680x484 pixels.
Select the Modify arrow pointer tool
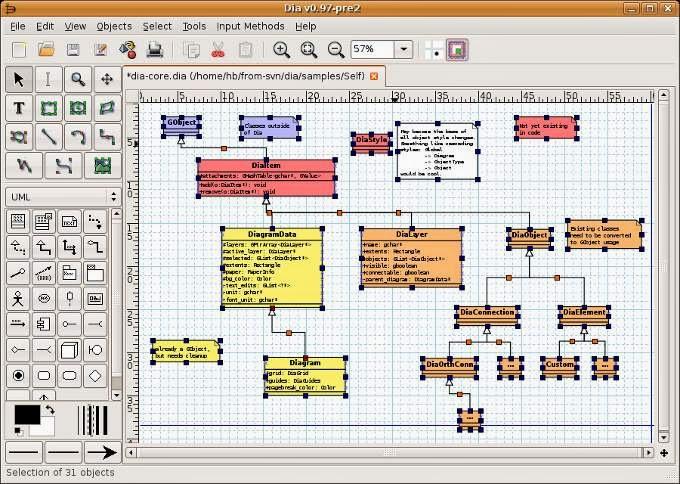19,79
